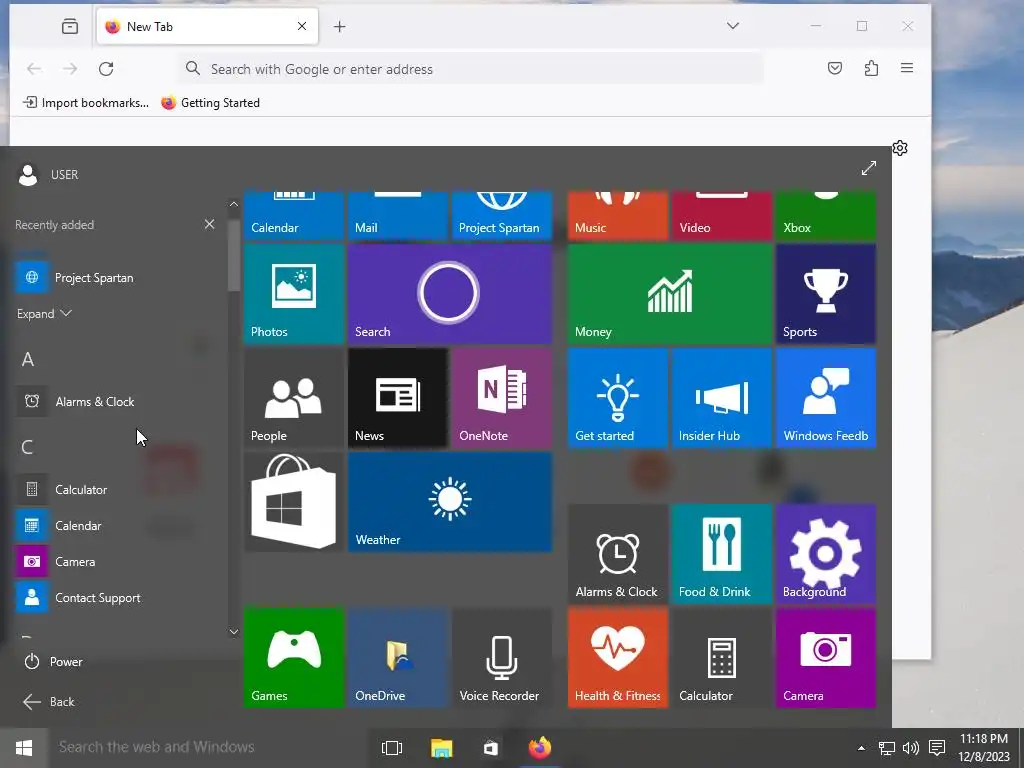The image size is (1024, 768).
Task: Open the USER account menu
Action: pyautogui.click(x=48, y=174)
